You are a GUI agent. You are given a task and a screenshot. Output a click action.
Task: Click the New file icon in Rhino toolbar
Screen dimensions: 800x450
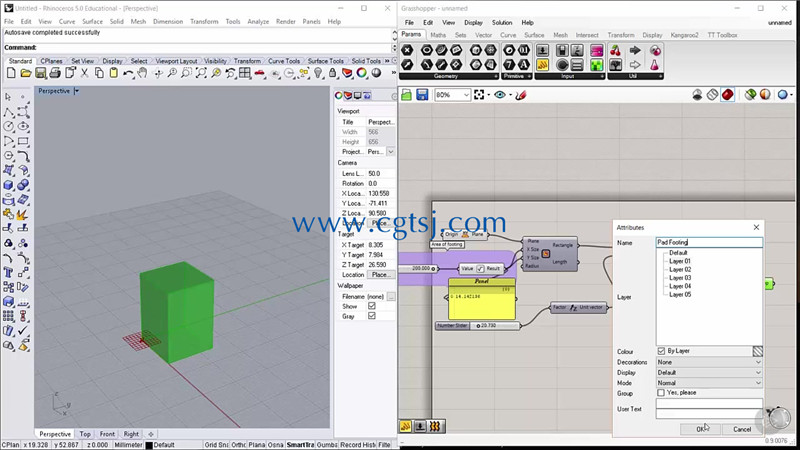(x=11, y=73)
